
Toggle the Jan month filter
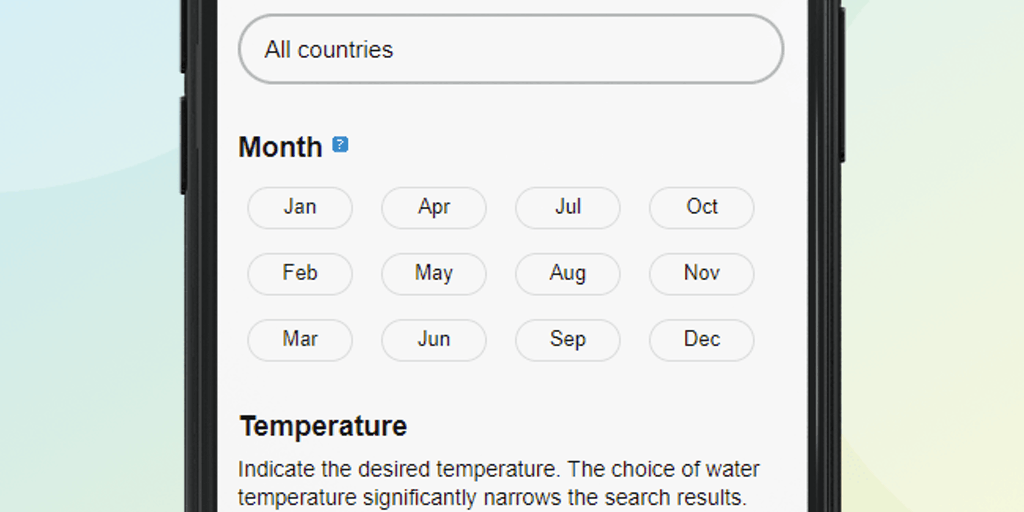[300, 207]
